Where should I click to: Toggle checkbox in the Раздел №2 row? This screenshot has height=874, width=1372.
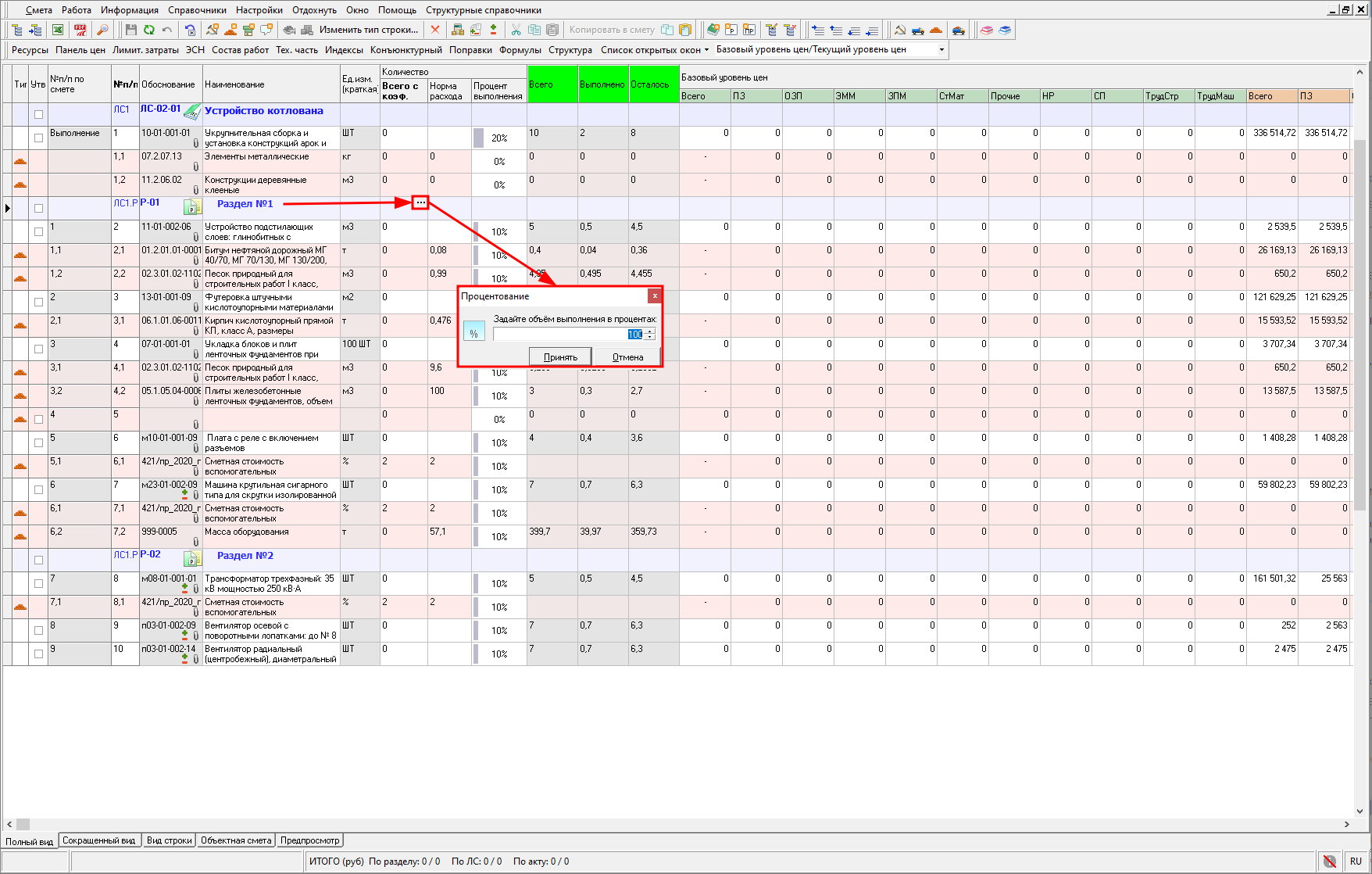coord(38,560)
